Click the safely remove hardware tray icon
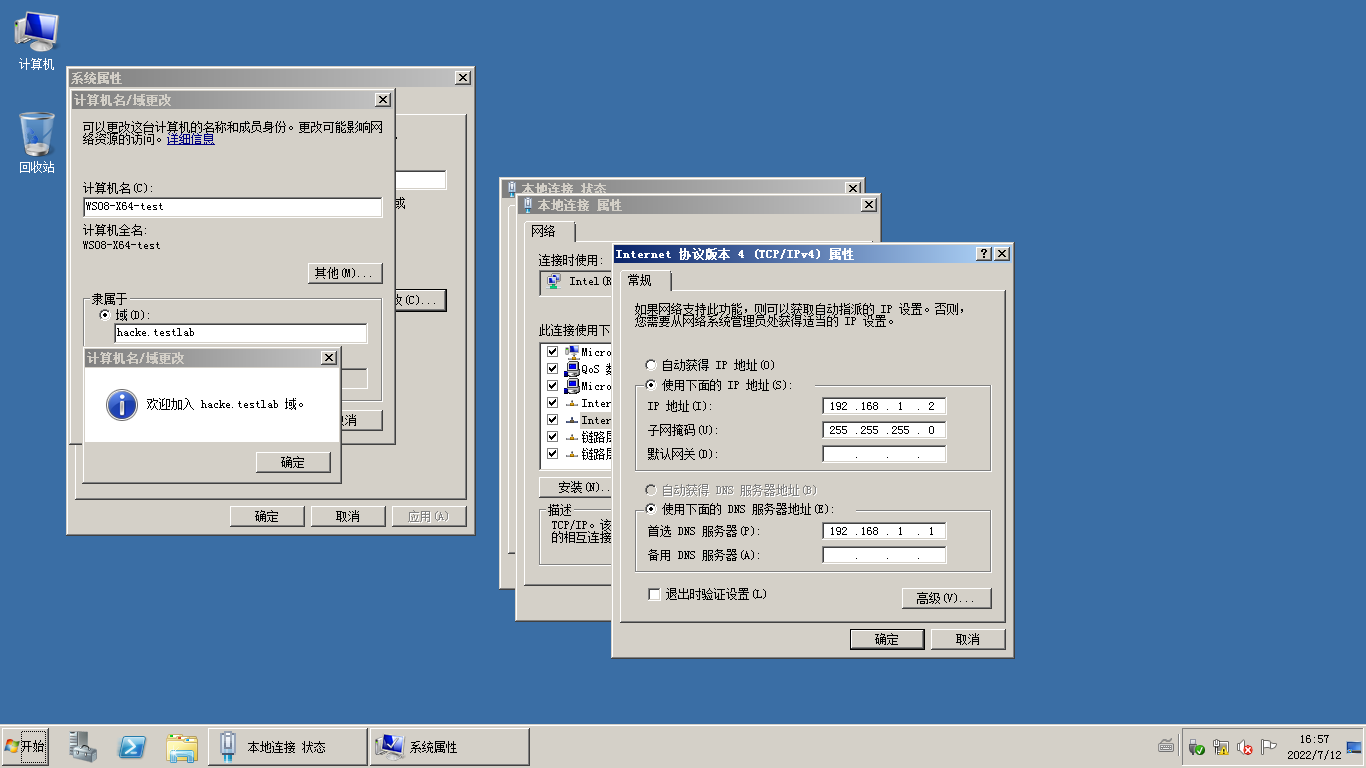The width and height of the screenshot is (1366, 768). pos(1196,746)
